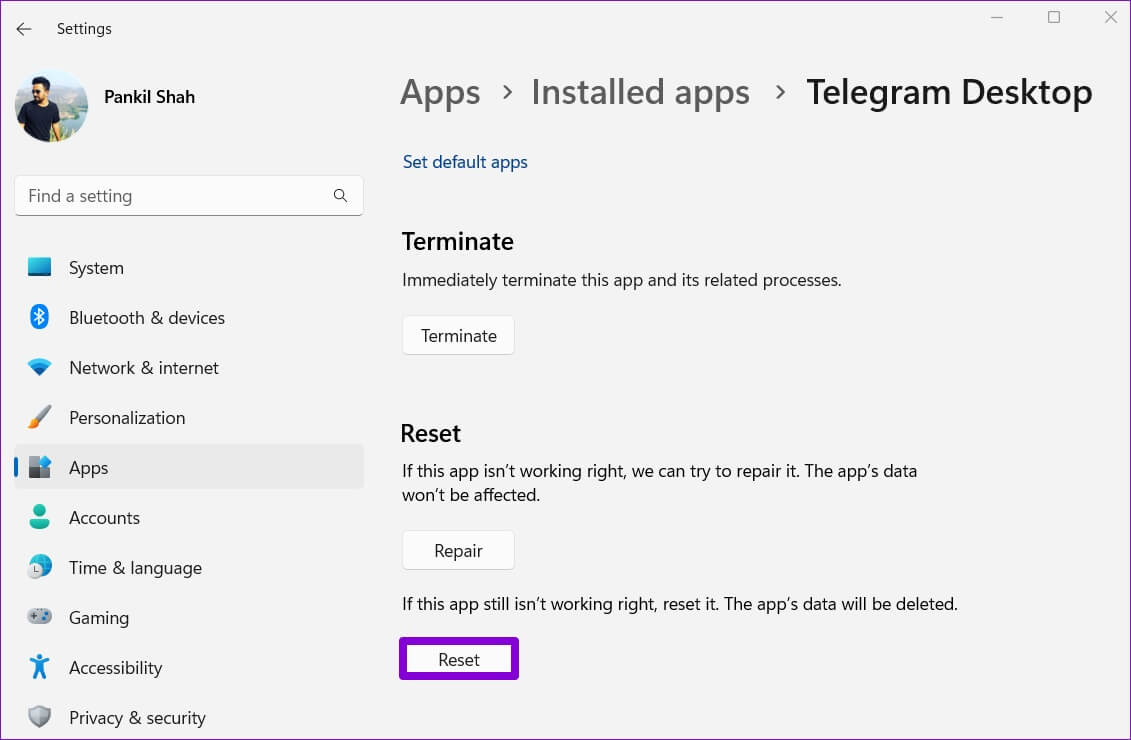Minimize the Settings window
The height and width of the screenshot is (740, 1131).
[x=997, y=17]
